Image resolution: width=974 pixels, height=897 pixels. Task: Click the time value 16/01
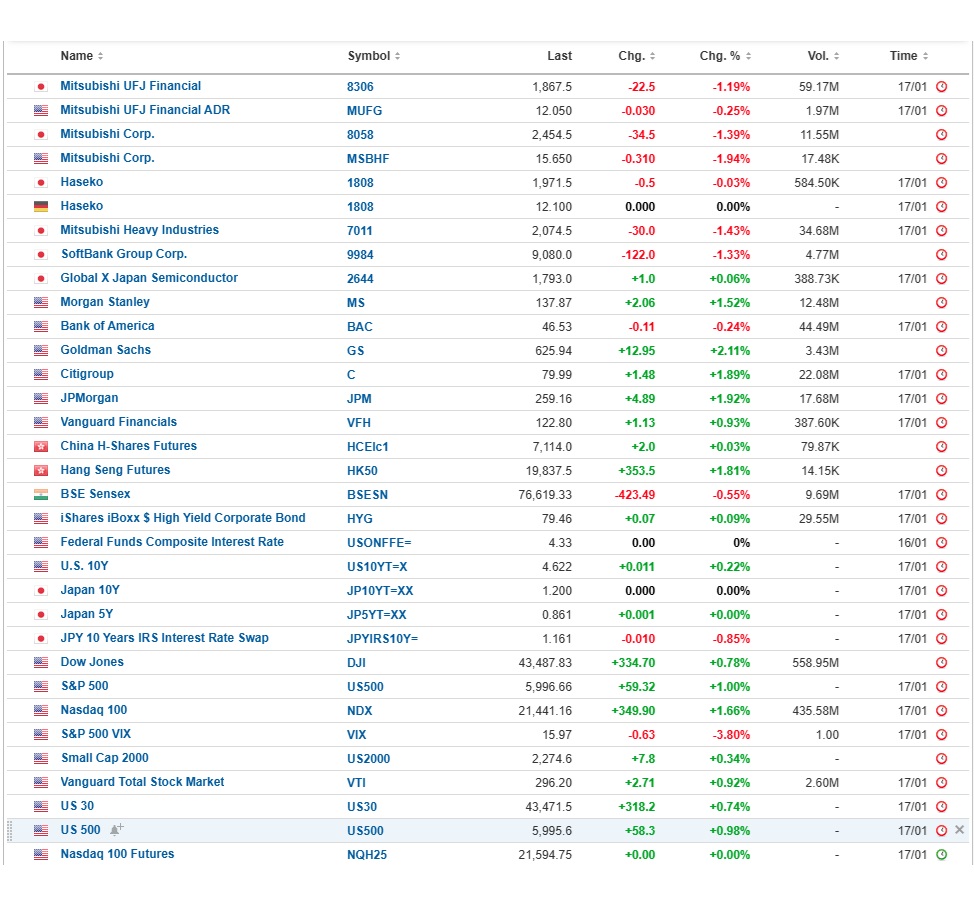[x=912, y=543]
